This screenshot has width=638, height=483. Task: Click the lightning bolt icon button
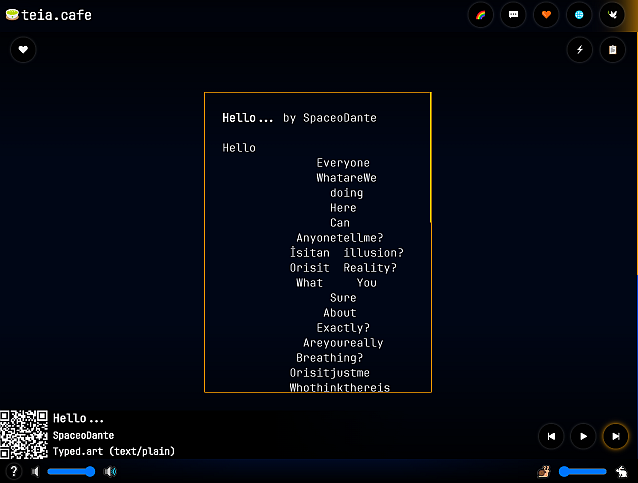point(579,50)
